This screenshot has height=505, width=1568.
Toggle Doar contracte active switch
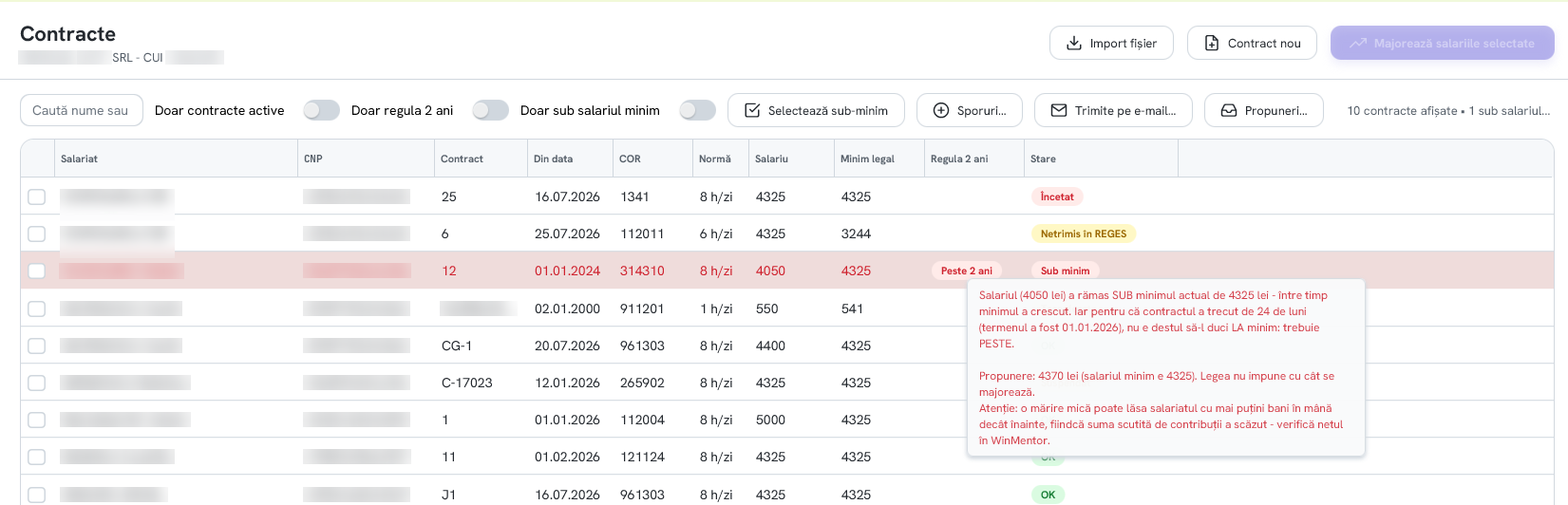(x=321, y=110)
